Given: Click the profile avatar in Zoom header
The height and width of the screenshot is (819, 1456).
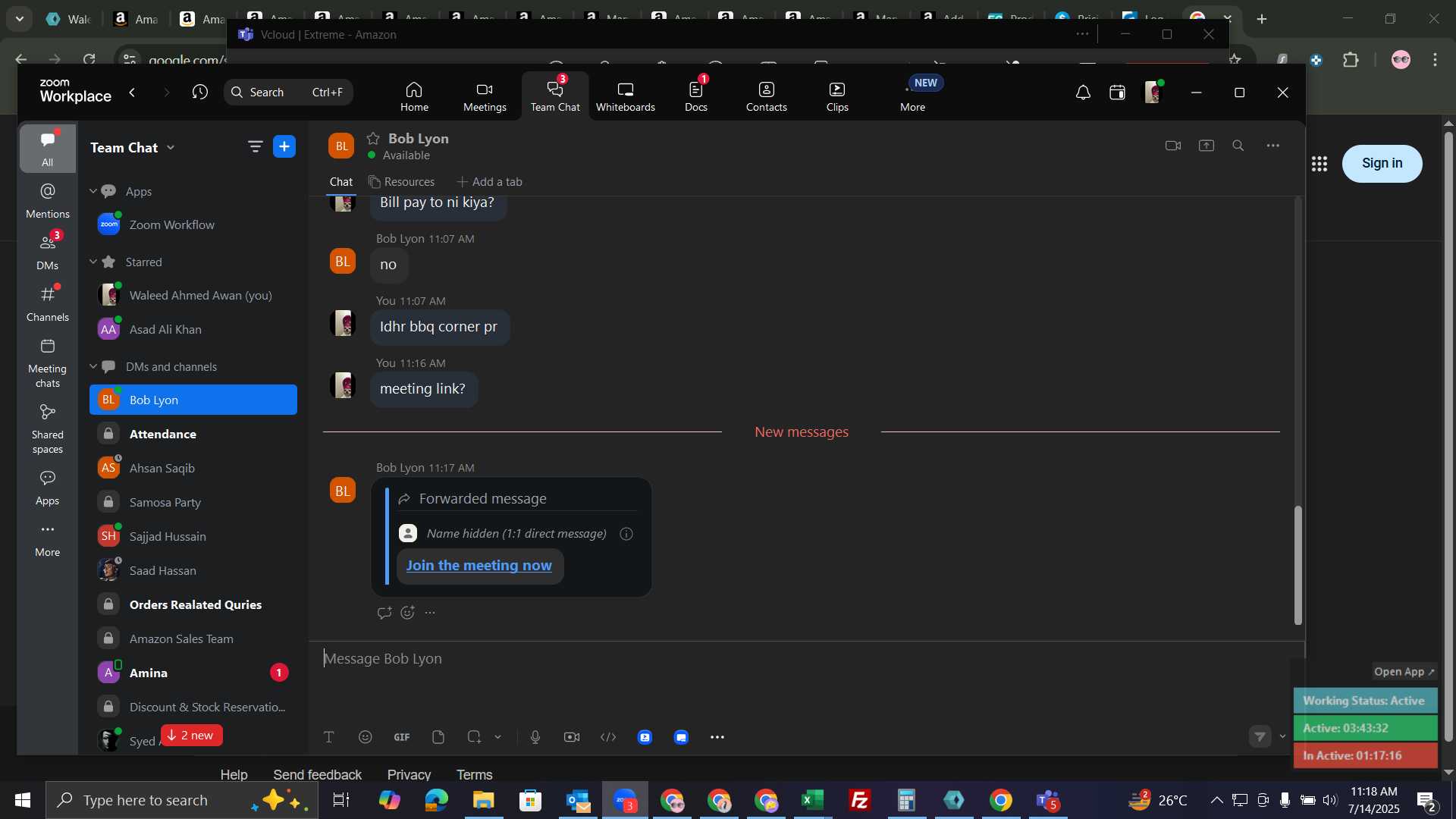Looking at the screenshot, I should 1153,93.
